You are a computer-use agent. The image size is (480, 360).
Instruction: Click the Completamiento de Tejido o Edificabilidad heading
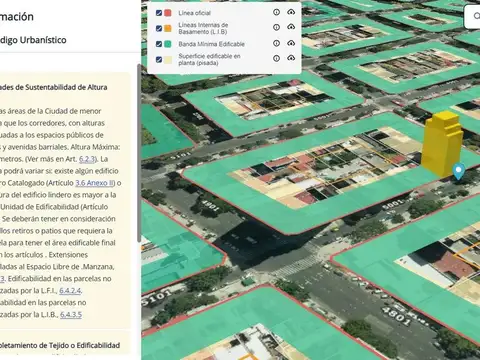pos(60,345)
